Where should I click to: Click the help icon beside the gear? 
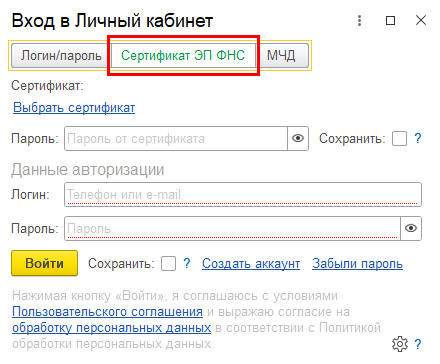point(418,344)
